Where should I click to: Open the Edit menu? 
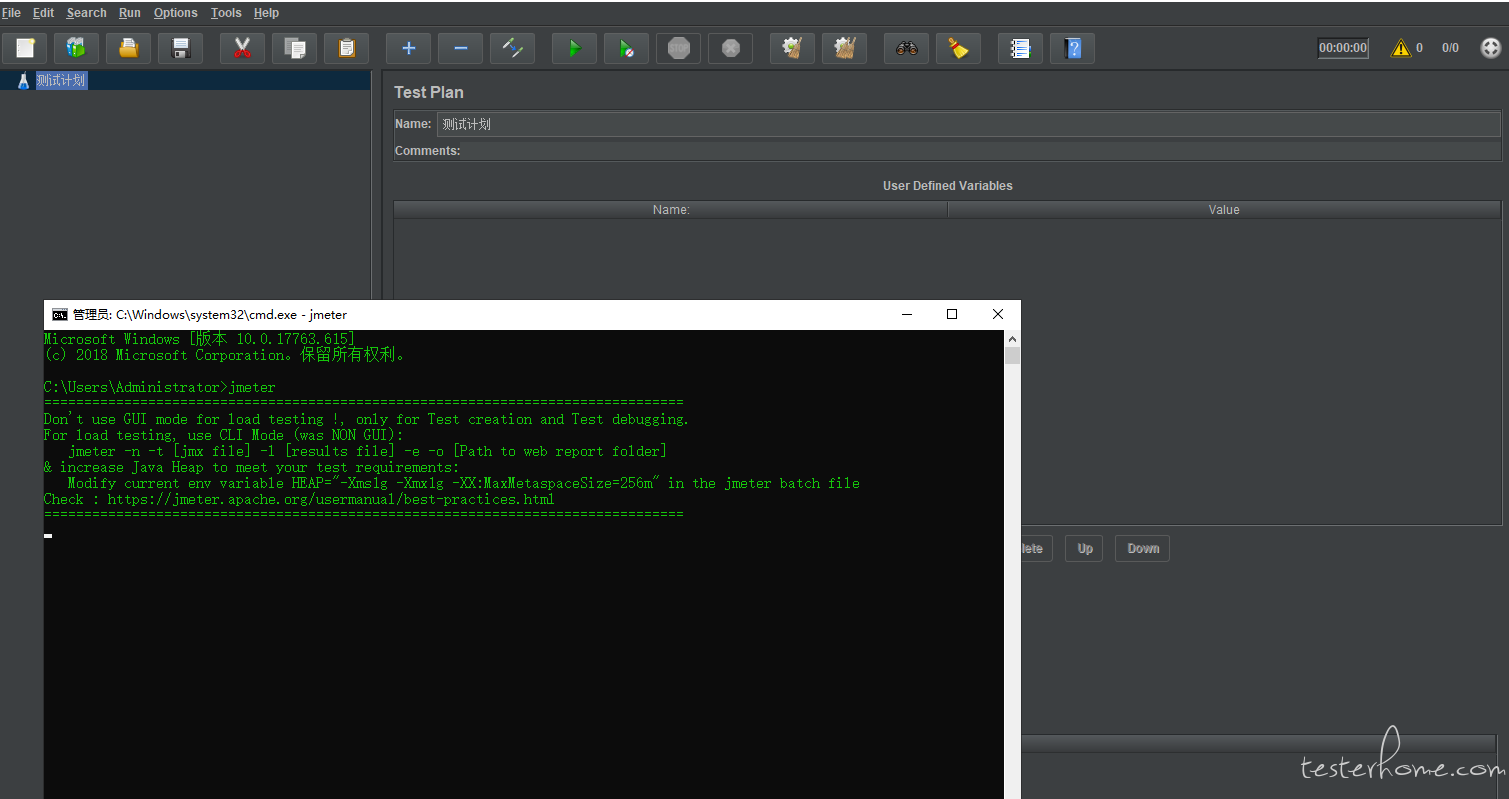tap(43, 13)
